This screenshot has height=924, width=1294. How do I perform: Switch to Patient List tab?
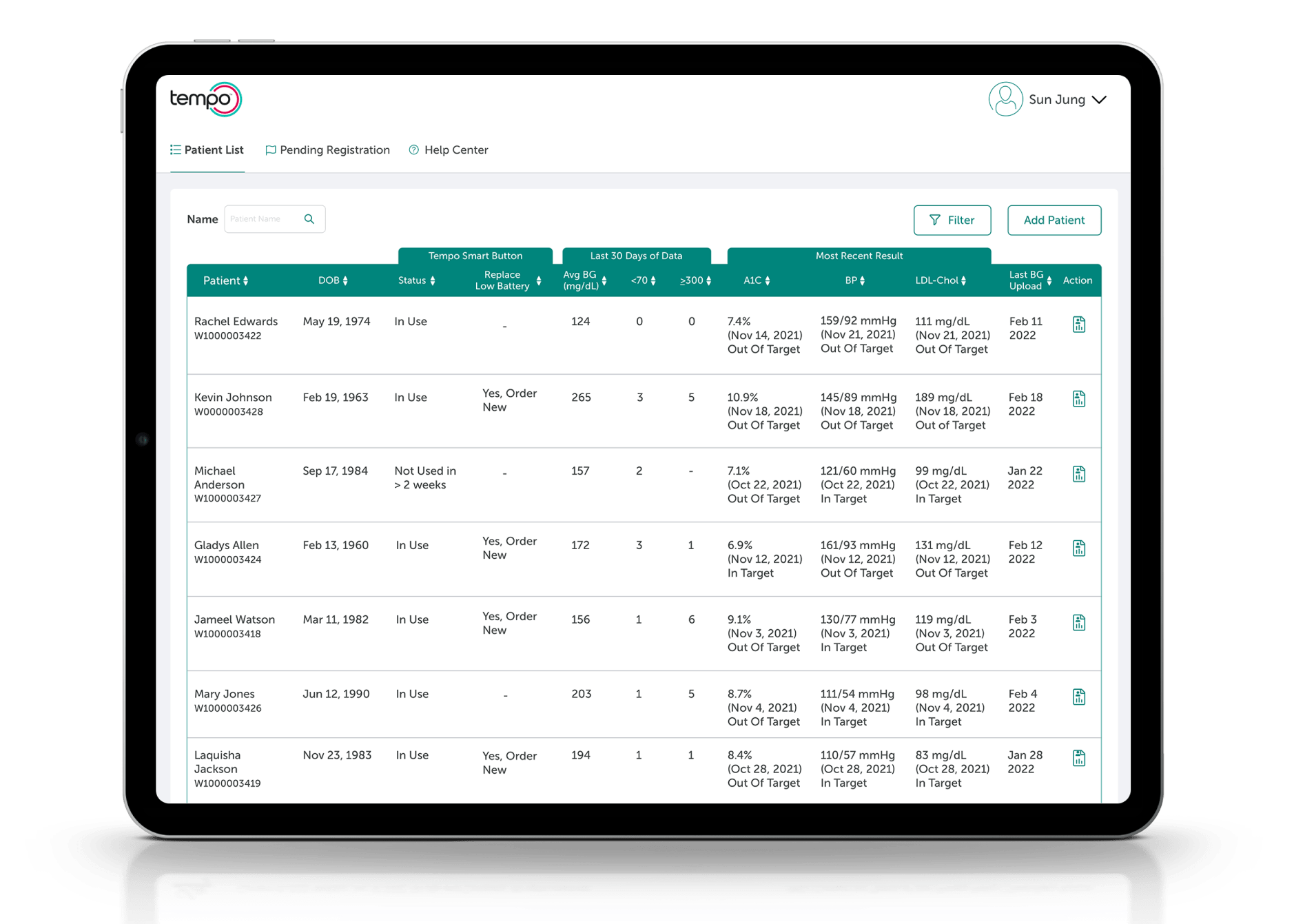pyautogui.click(x=207, y=150)
